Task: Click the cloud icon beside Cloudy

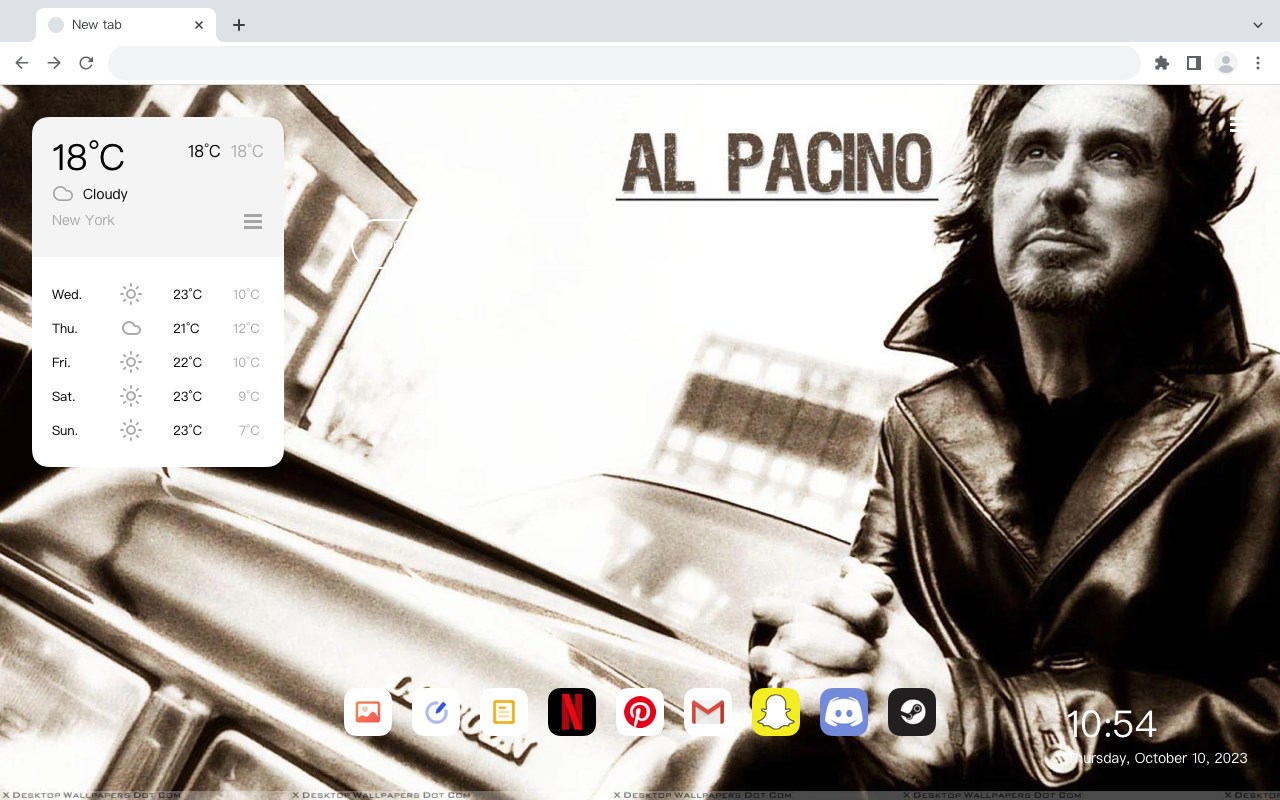Action: [63, 194]
